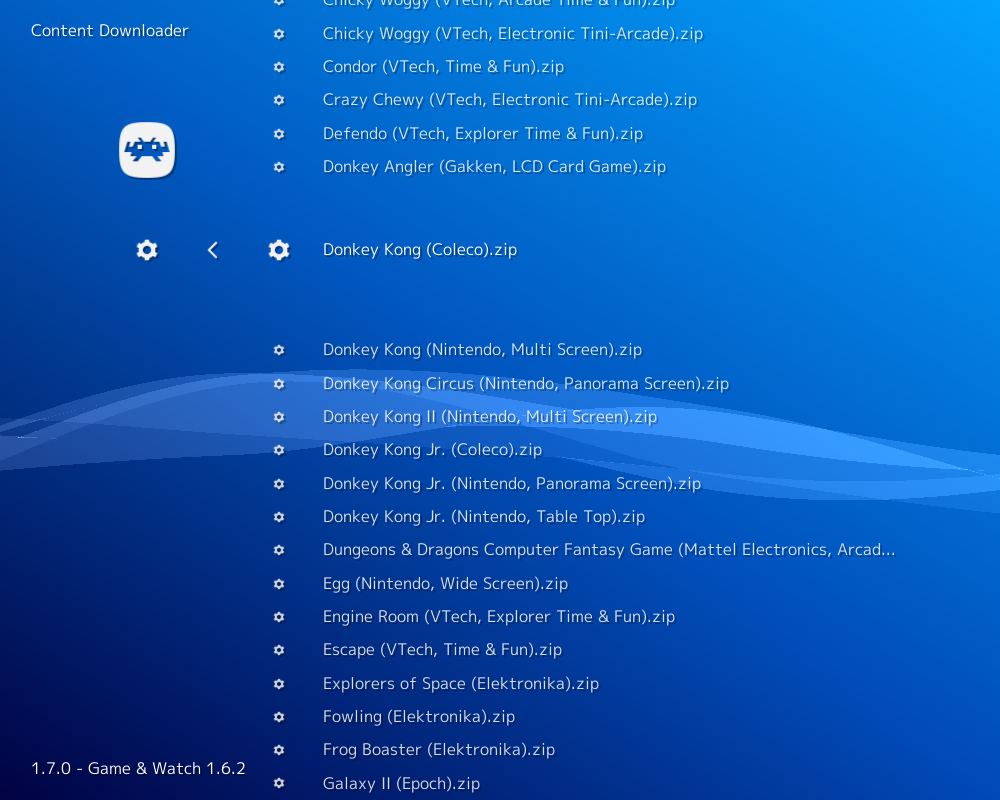This screenshot has width=1000, height=800.
Task: Choose 'Crazy Chewy (VTech, Electronic Tini-Arcade).zip'
Action: point(510,100)
